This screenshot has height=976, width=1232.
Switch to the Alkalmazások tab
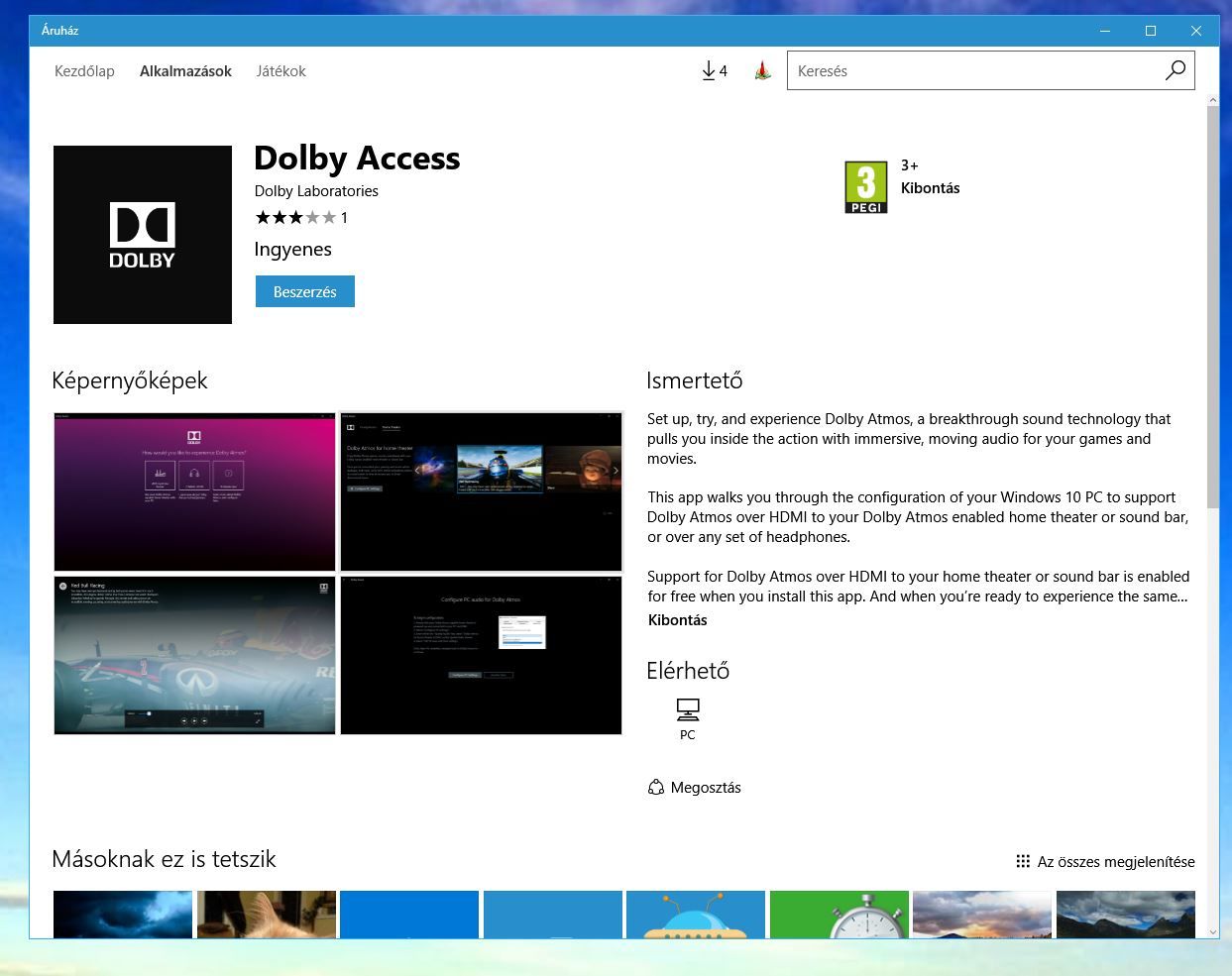185,71
